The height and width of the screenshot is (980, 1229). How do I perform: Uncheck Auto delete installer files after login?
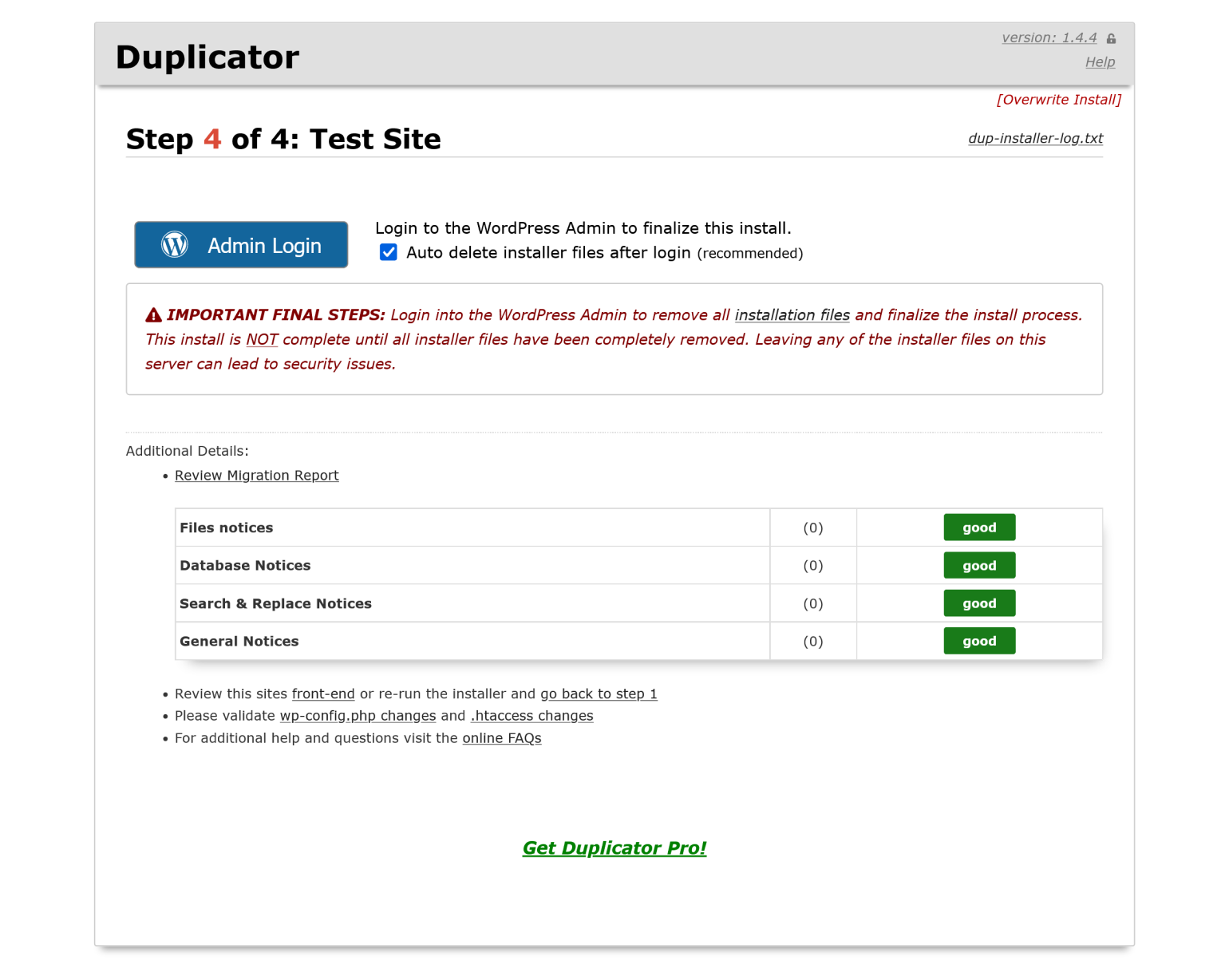(x=389, y=252)
